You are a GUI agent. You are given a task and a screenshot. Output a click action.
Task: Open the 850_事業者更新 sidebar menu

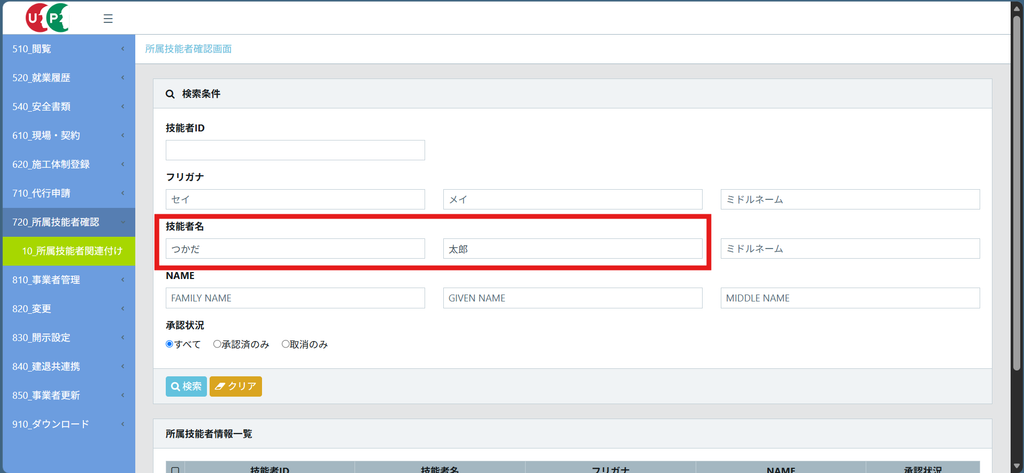point(69,395)
